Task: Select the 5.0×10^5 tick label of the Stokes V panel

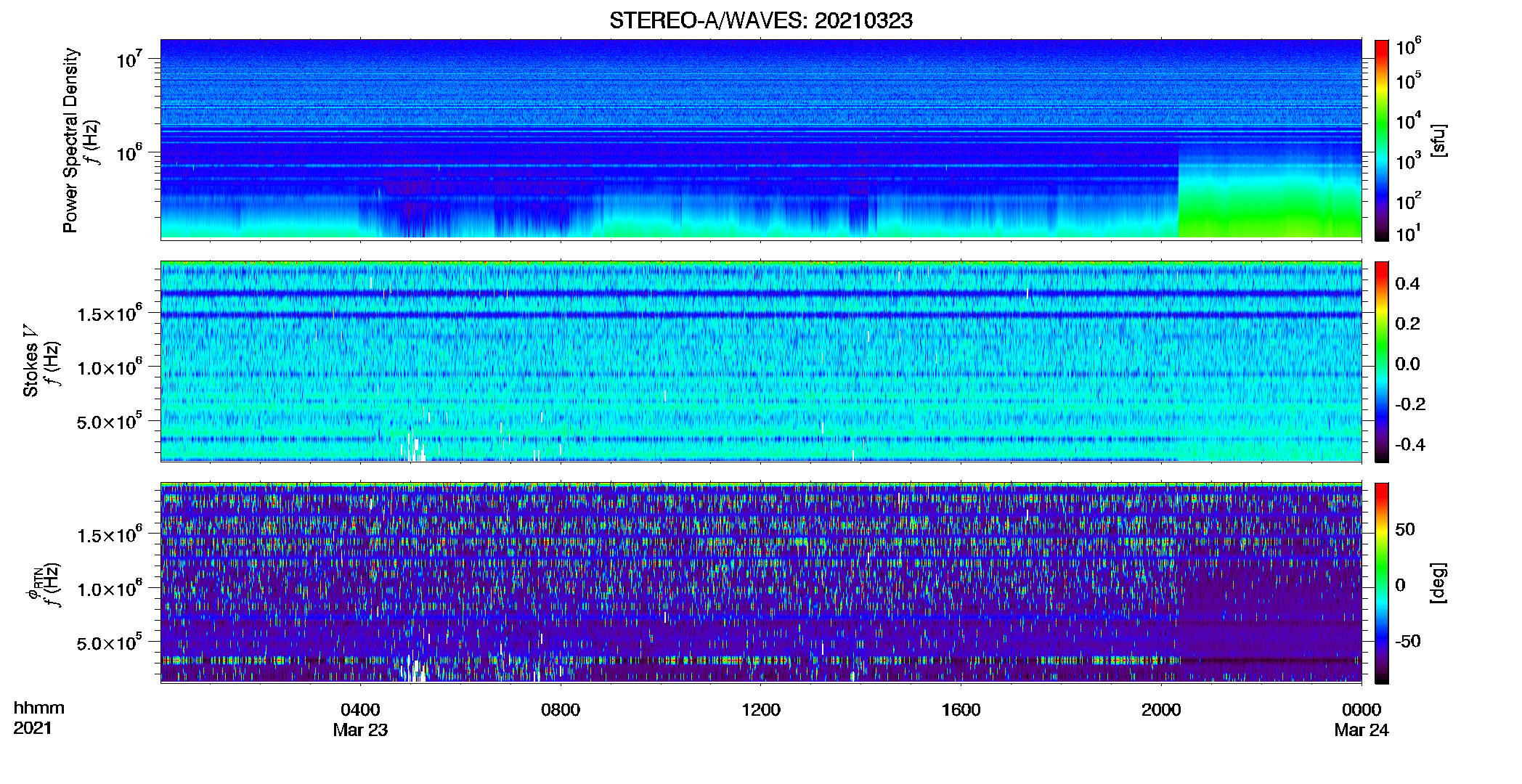Action: (x=110, y=421)
